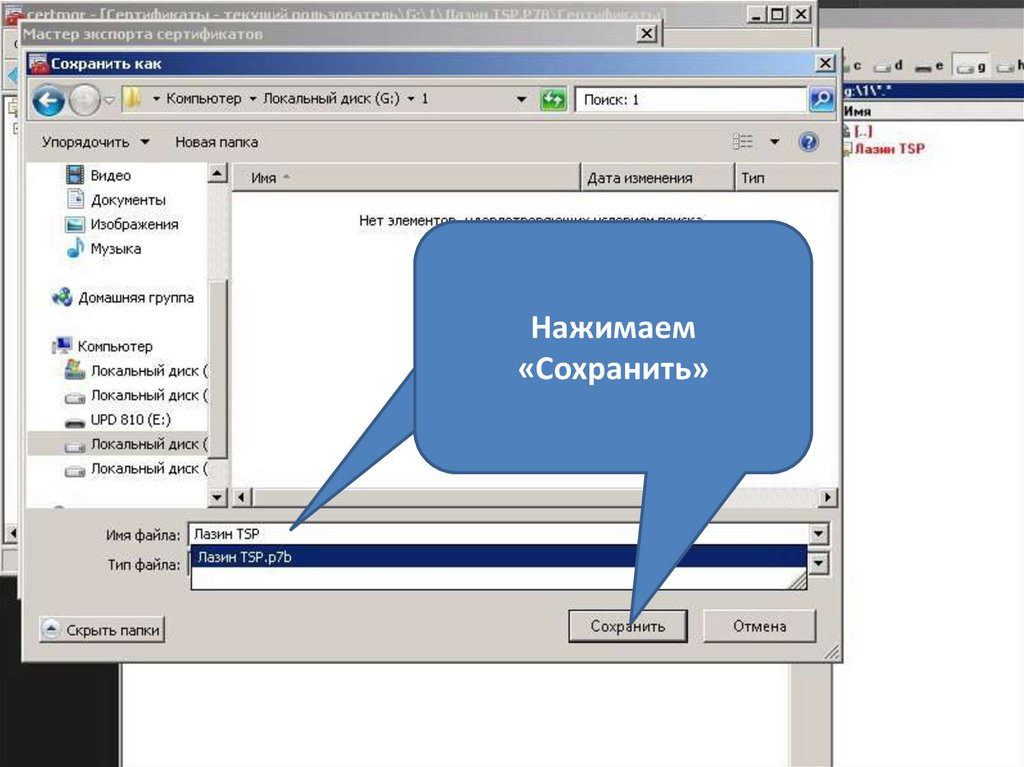Open the Имя файла dropdown arrow
The width and height of the screenshot is (1024, 767).
[819, 534]
